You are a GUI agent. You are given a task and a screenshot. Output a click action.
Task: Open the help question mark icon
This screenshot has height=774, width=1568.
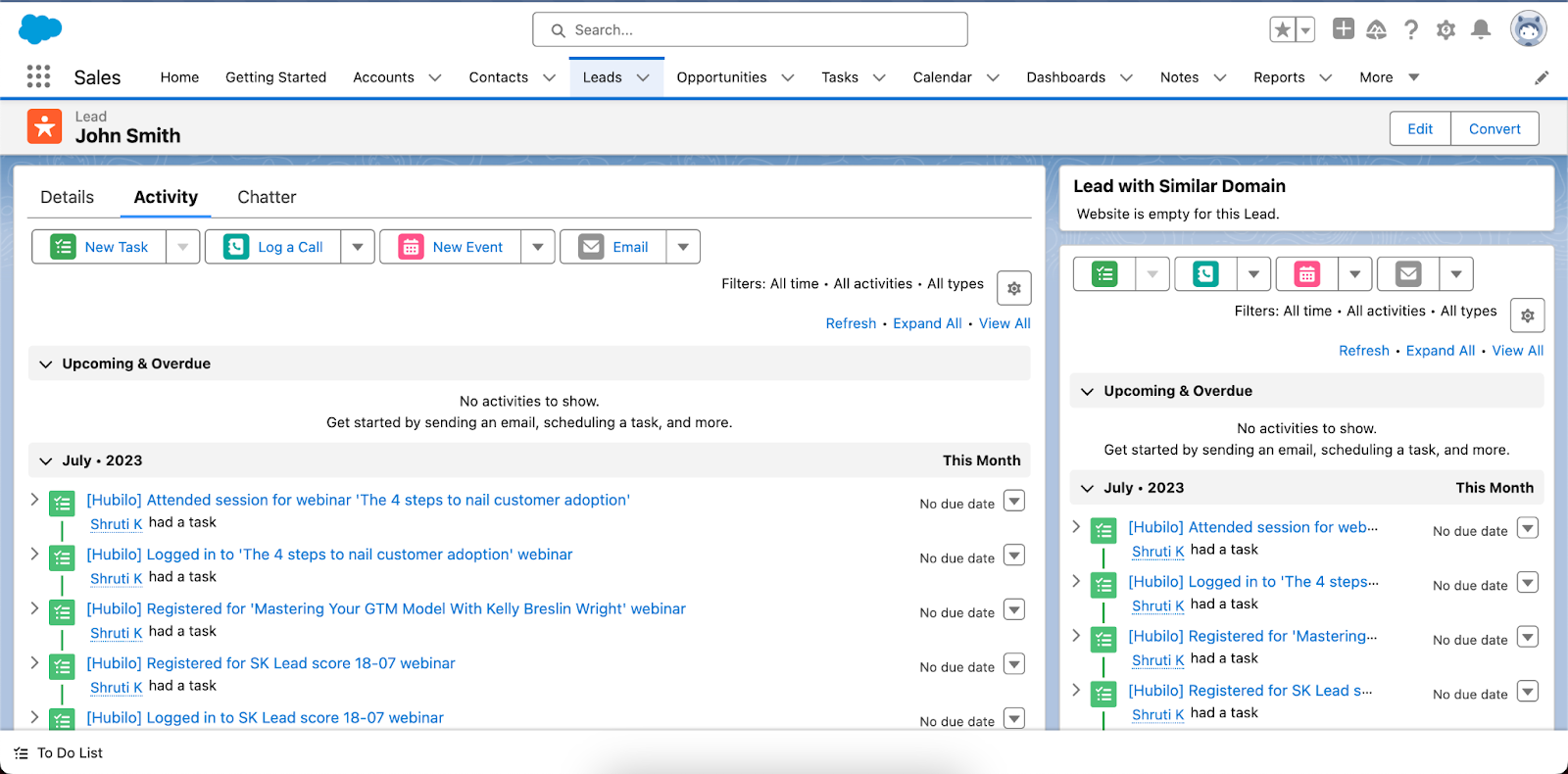[1410, 29]
